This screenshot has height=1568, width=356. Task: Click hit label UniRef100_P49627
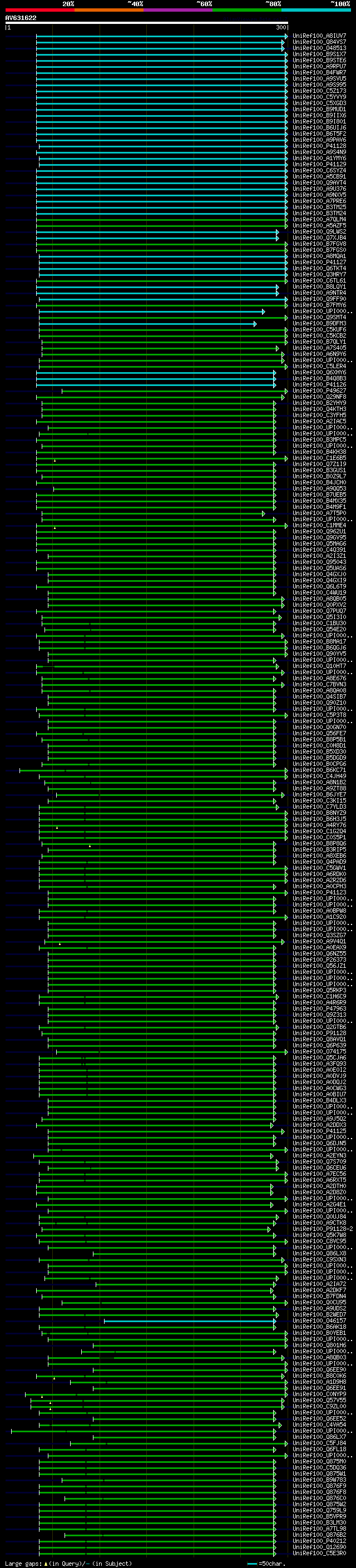pyautogui.click(x=319, y=391)
